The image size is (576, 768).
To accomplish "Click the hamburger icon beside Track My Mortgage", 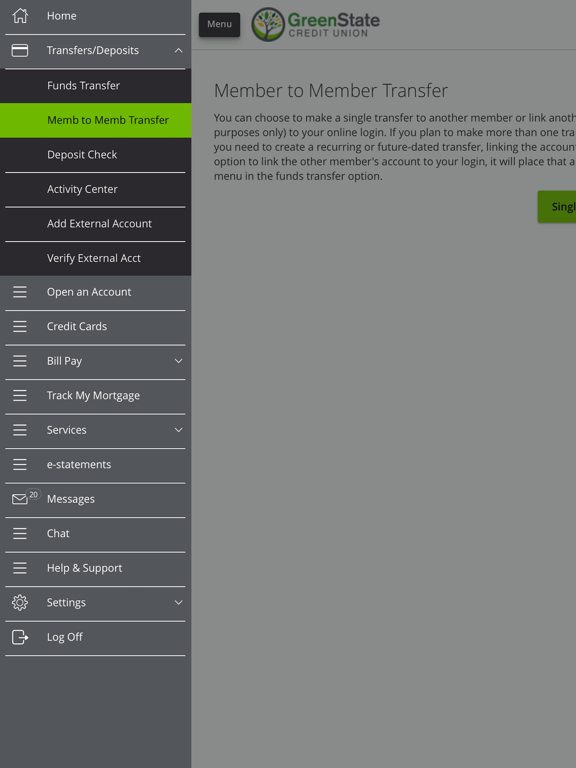I will (20, 395).
